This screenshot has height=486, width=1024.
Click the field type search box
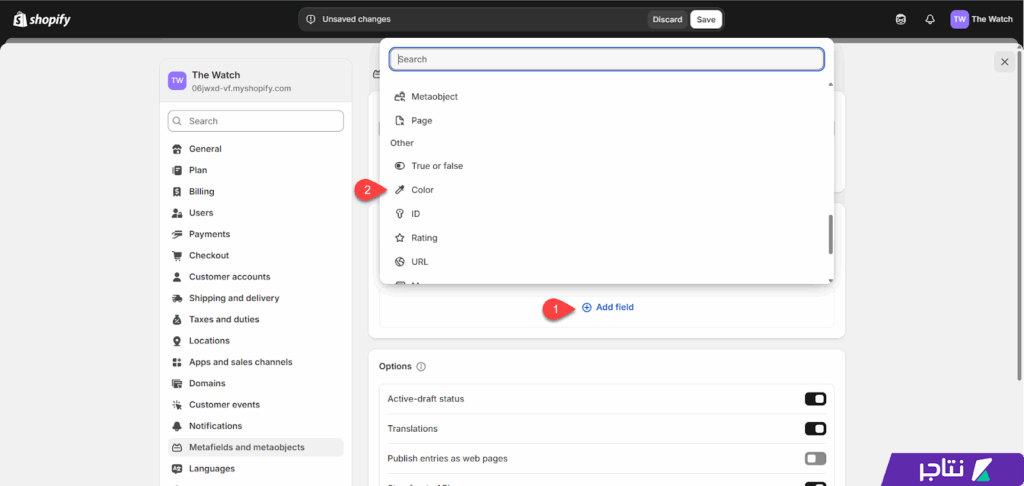pyautogui.click(x=607, y=59)
